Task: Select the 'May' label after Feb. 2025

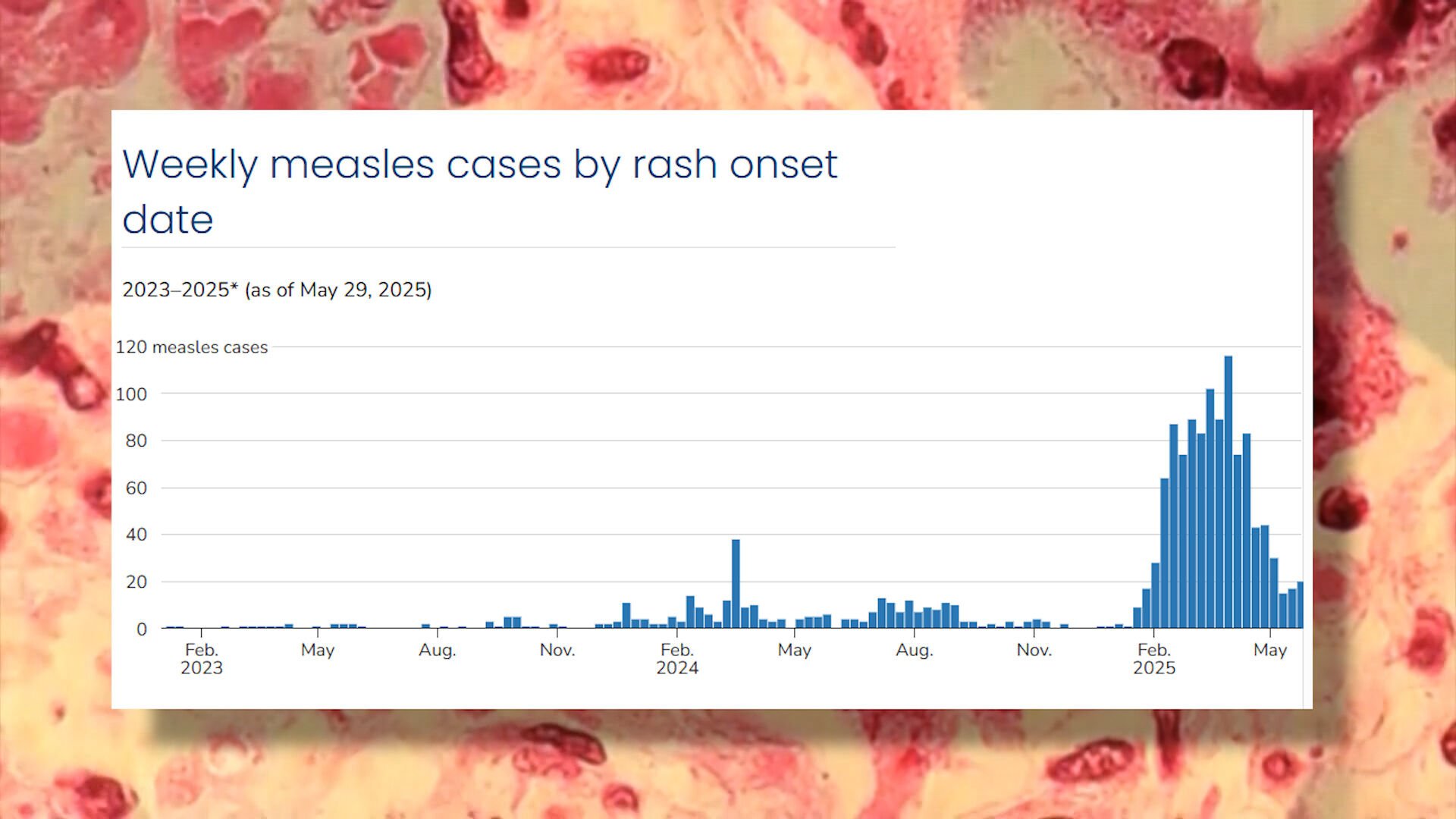Action: point(1270,651)
